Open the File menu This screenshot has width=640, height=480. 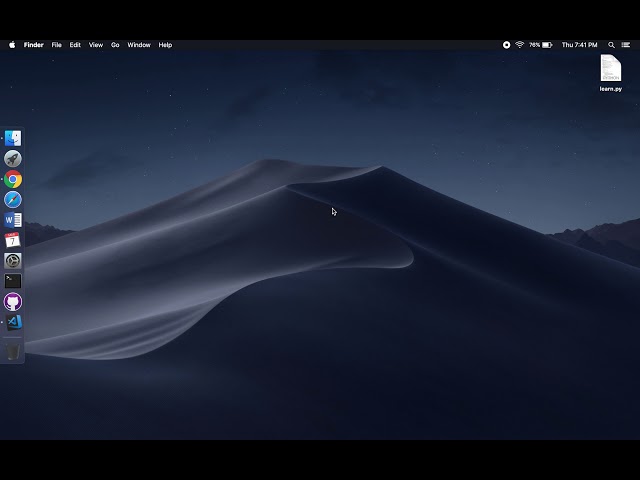56,45
